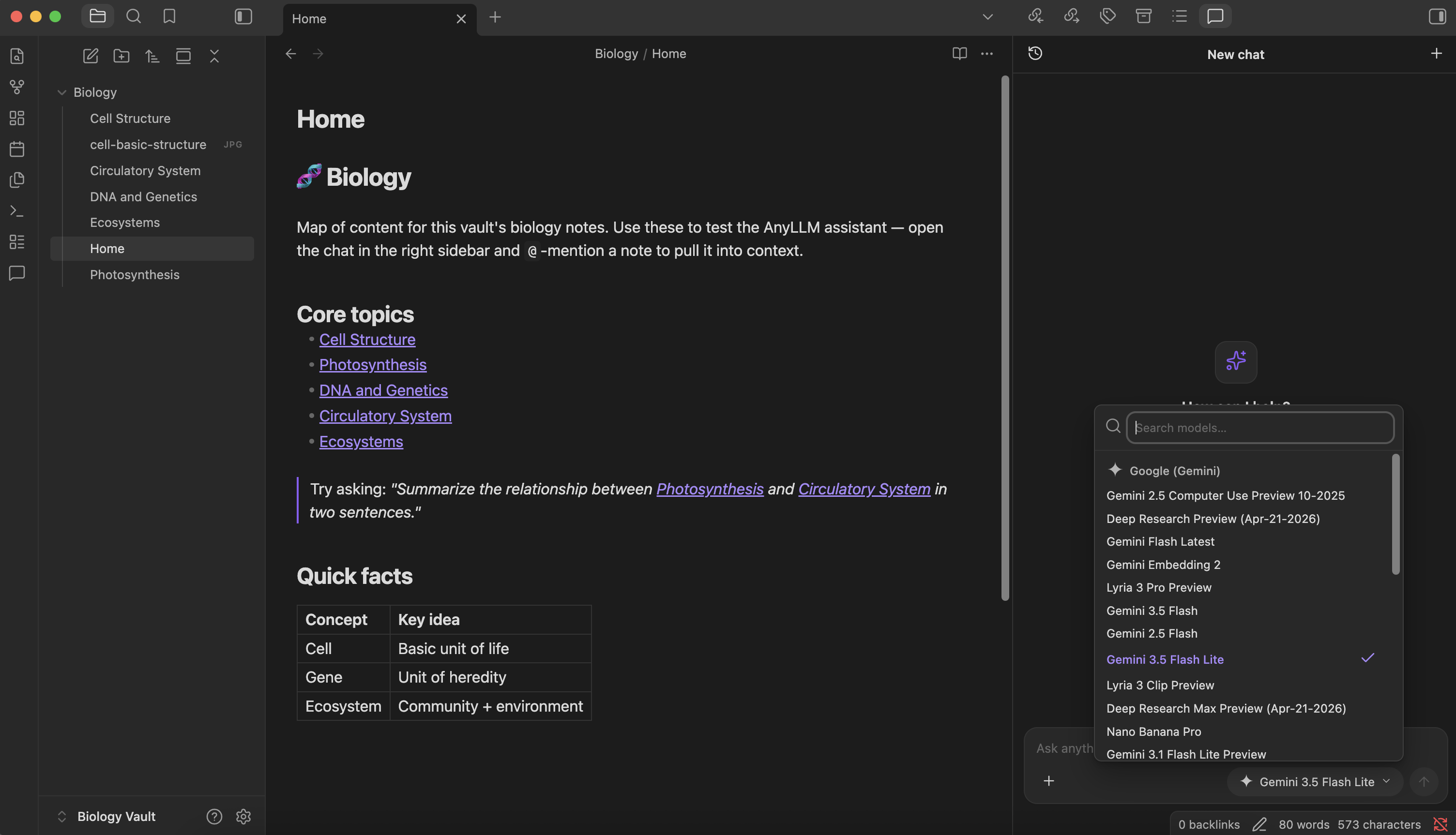
Task: Expand the tab list dropdown chevron
Action: tap(987, 16)
